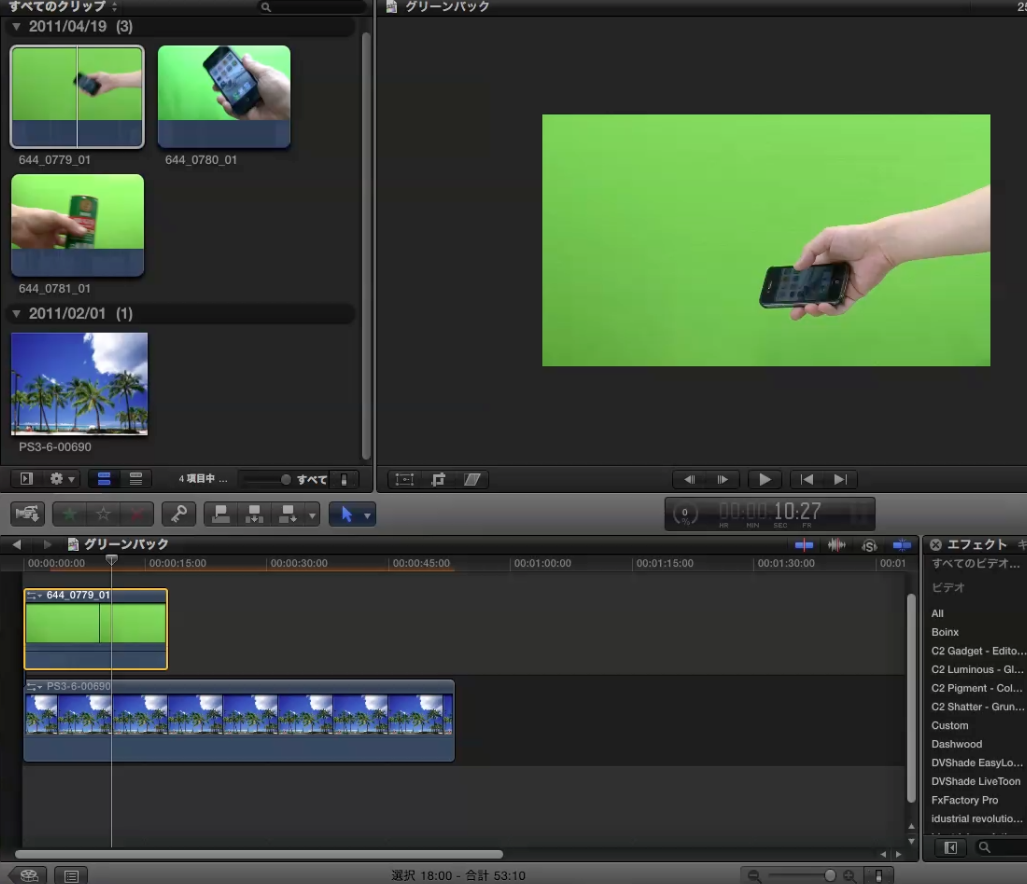Click the Distort tool in the viewer
The width and height of the screenshot is (1027, 884).
coord(472,479)
